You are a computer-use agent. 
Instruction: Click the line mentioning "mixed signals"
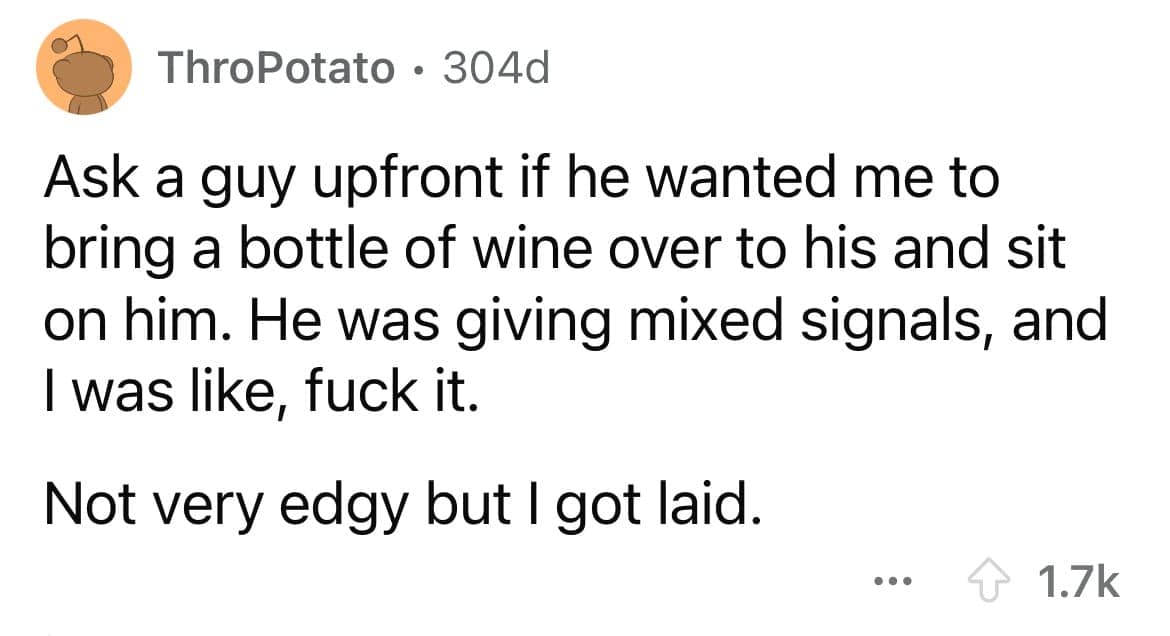coord(575,322)
